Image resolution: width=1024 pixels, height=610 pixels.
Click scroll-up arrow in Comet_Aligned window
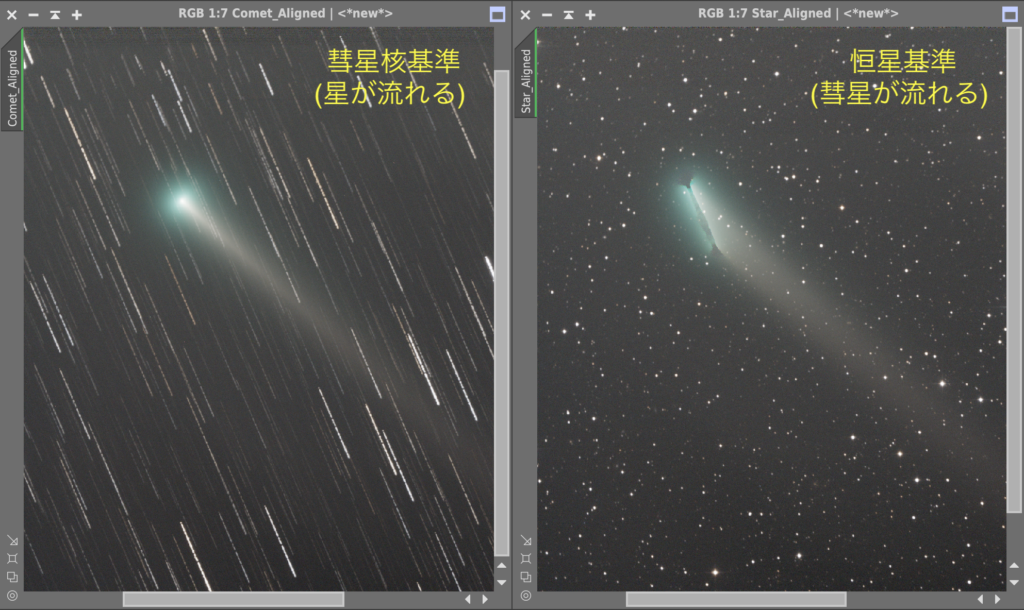[502, 566]
